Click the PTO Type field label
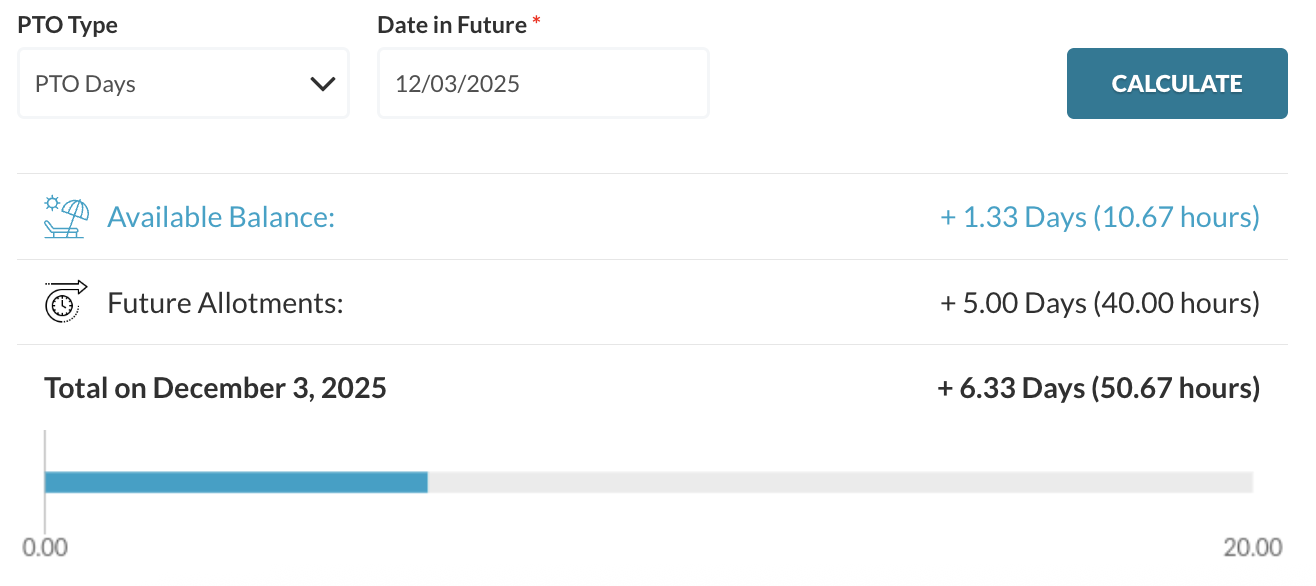Screen dimensions: 1316x586 (67, 26)
